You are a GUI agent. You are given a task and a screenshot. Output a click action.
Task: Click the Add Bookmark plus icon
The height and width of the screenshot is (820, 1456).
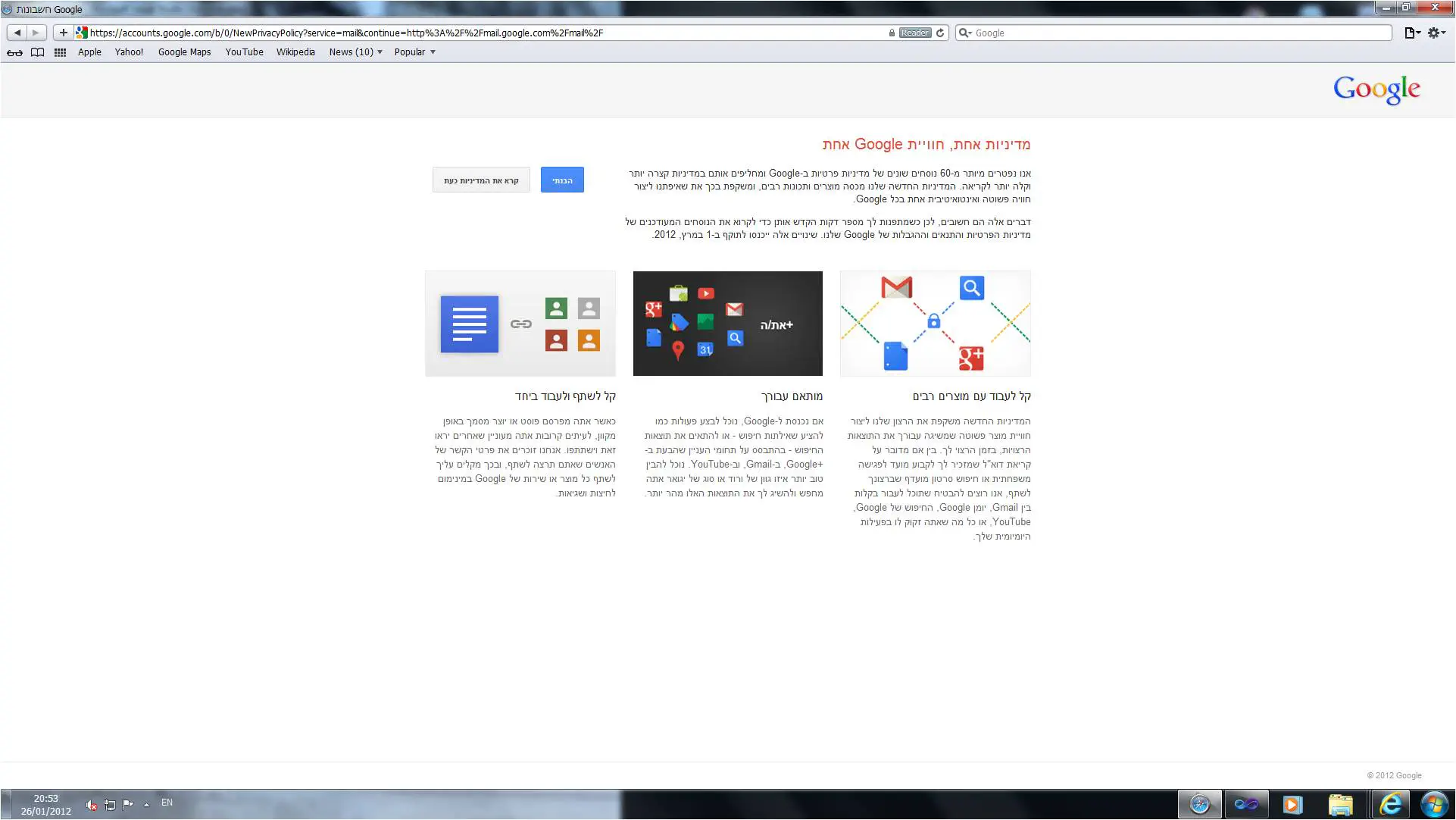(x=64, y=33)
